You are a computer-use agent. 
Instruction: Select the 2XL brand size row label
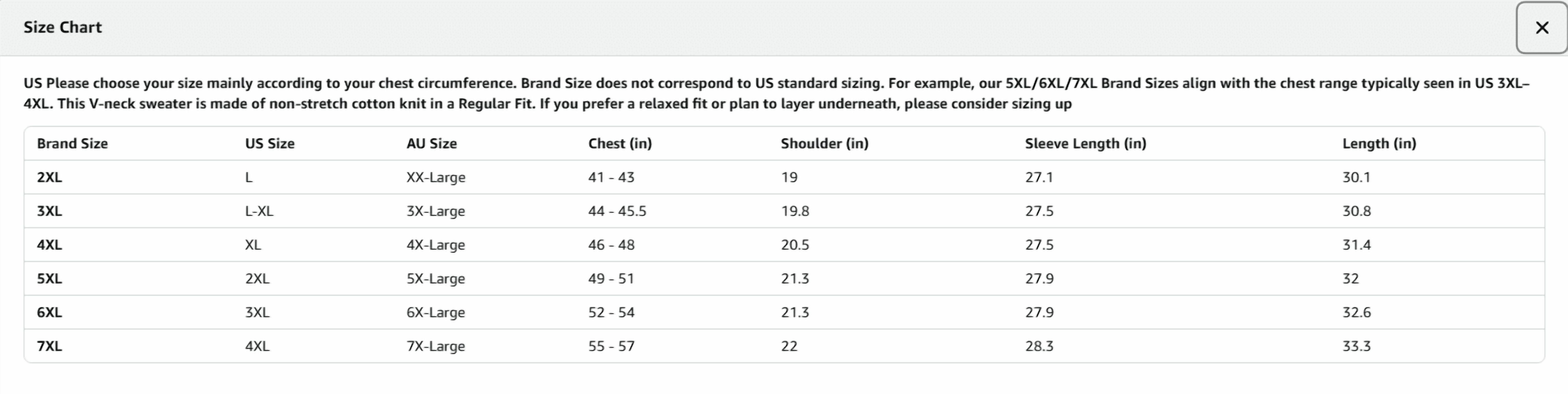coord(49,178)
